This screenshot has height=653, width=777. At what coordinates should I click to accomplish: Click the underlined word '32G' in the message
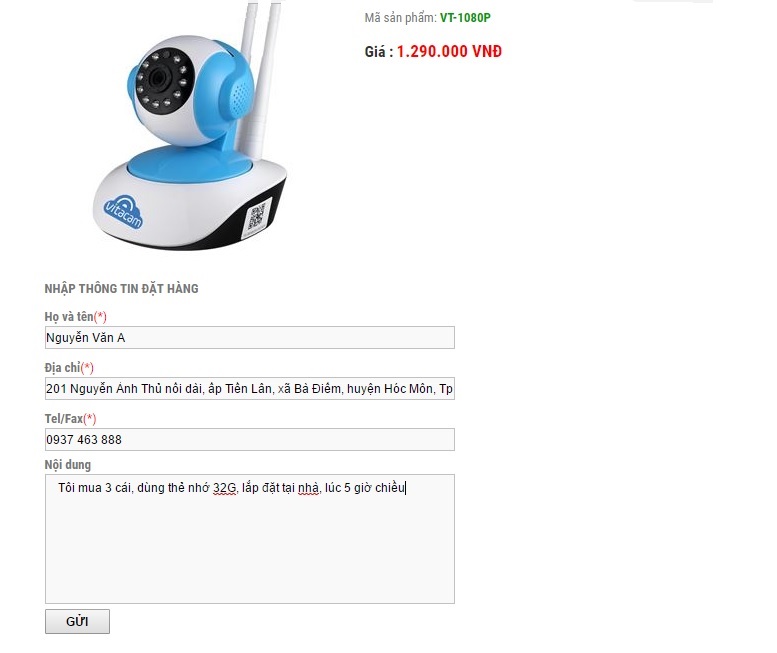224,488
